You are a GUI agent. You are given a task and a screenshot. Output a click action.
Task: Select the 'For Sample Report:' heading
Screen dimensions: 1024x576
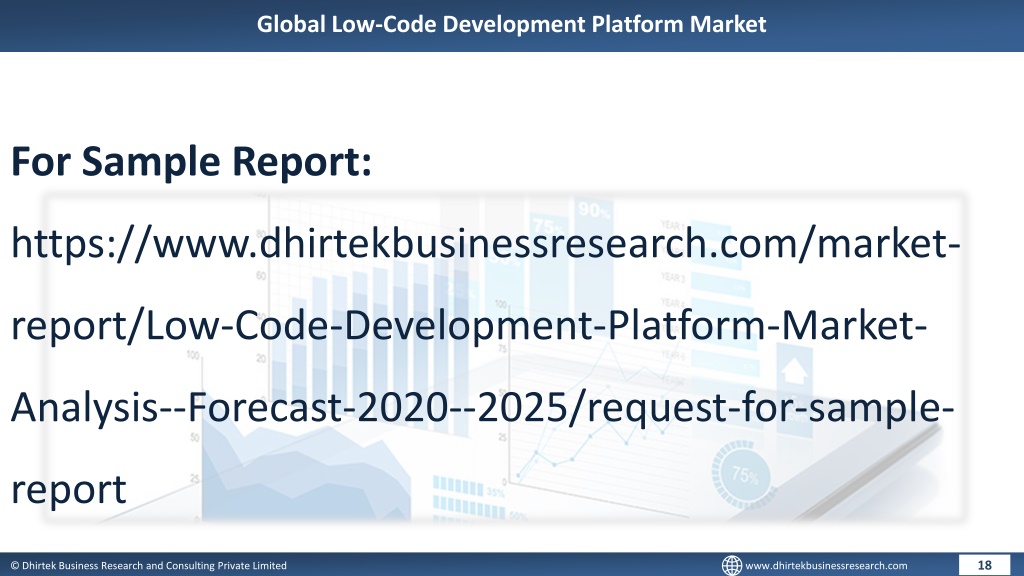[191, 161]
